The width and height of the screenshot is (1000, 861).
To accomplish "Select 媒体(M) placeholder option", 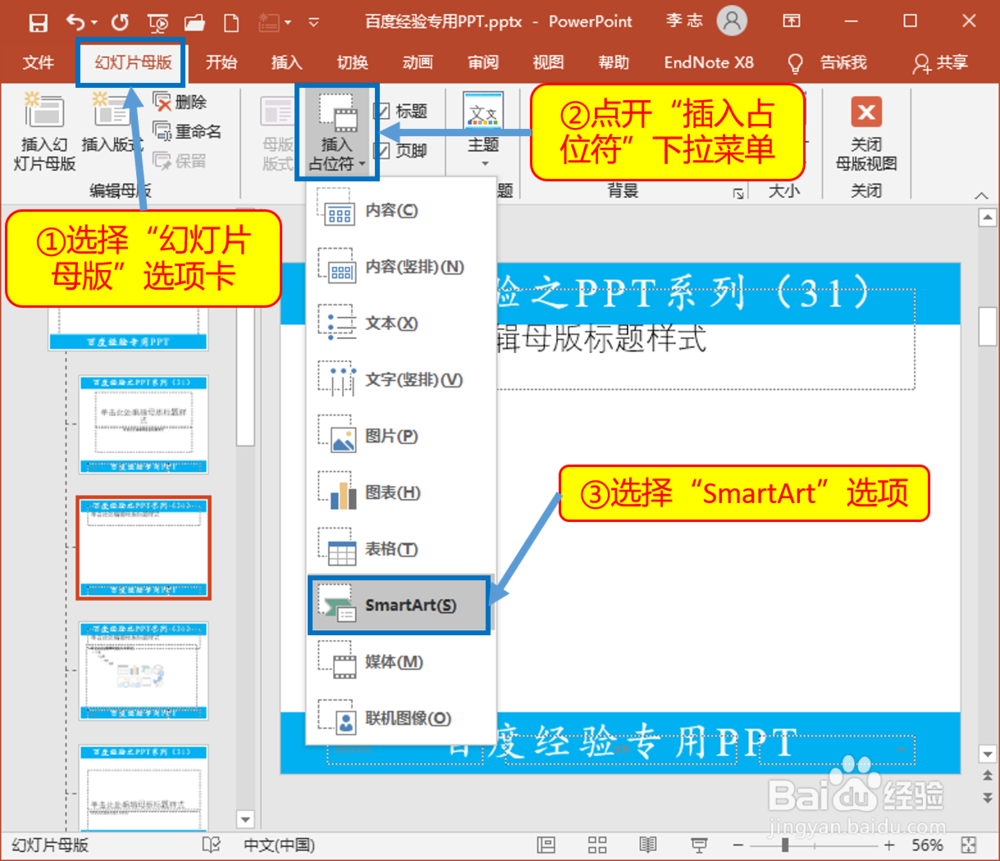I will point(401,662).
